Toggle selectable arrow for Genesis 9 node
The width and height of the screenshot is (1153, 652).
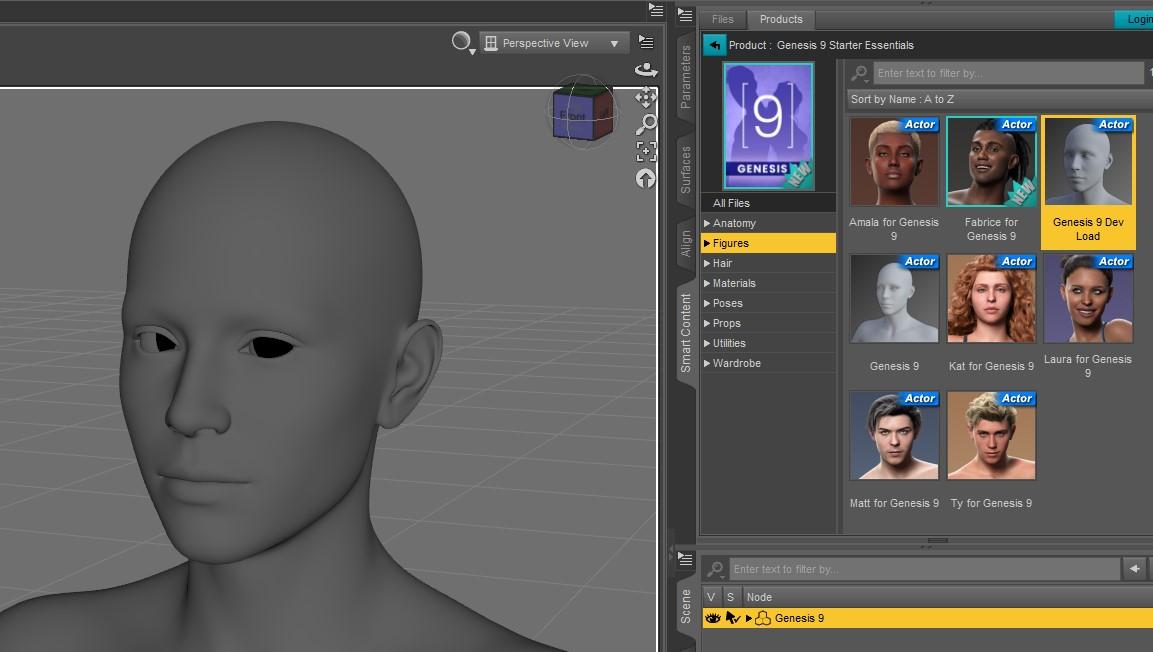pos(732,618)
